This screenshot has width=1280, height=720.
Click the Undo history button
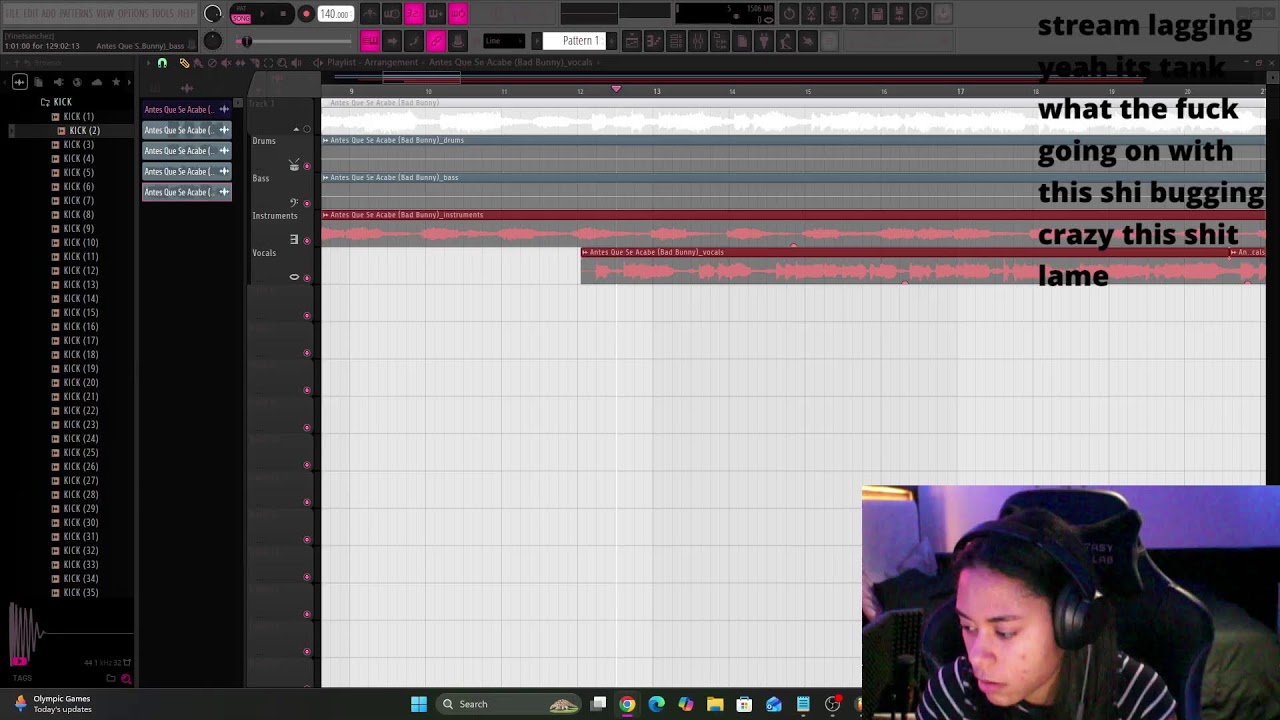(x=789, y=14)
